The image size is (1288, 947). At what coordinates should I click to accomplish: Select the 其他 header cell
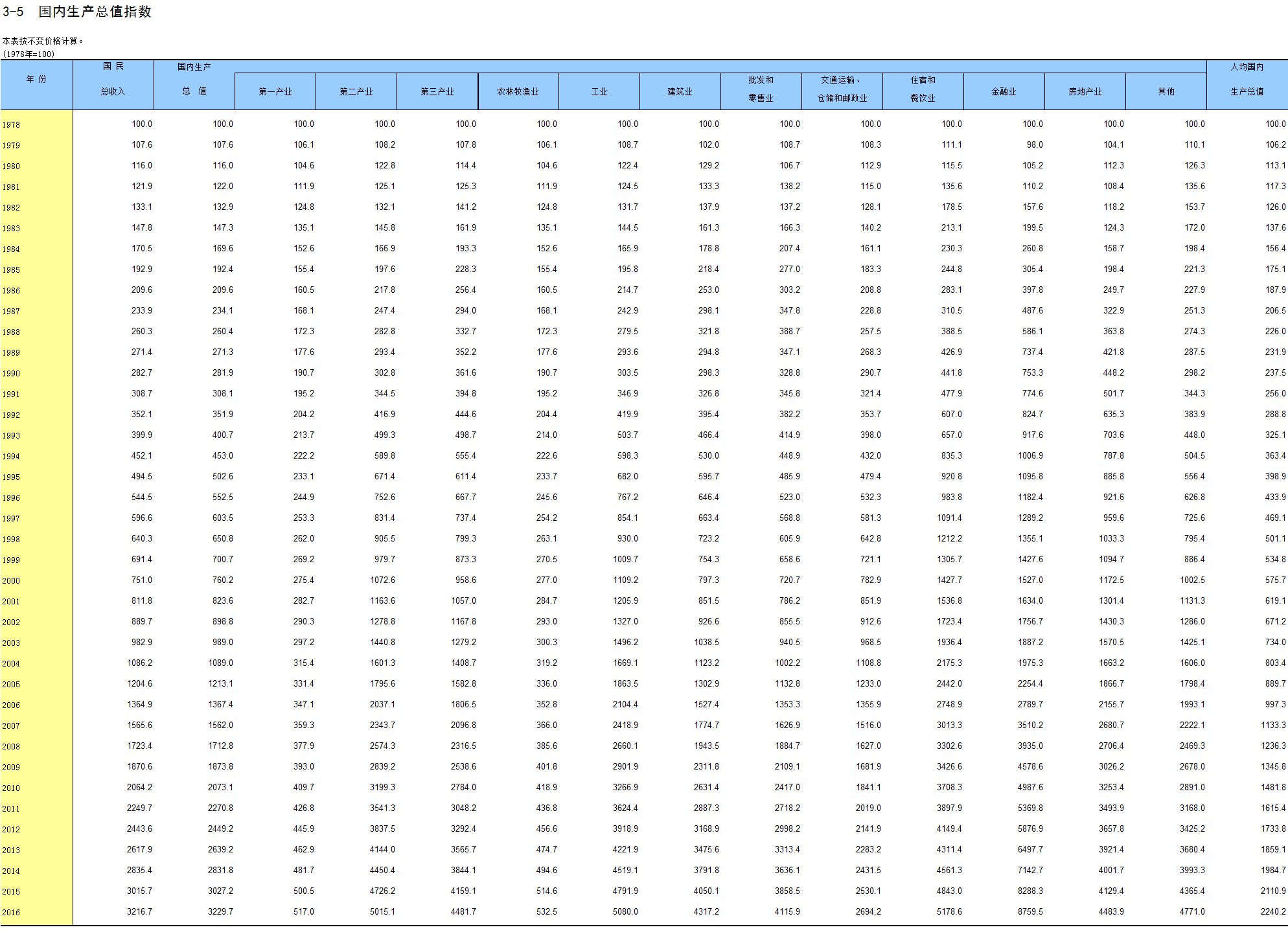1166,91
